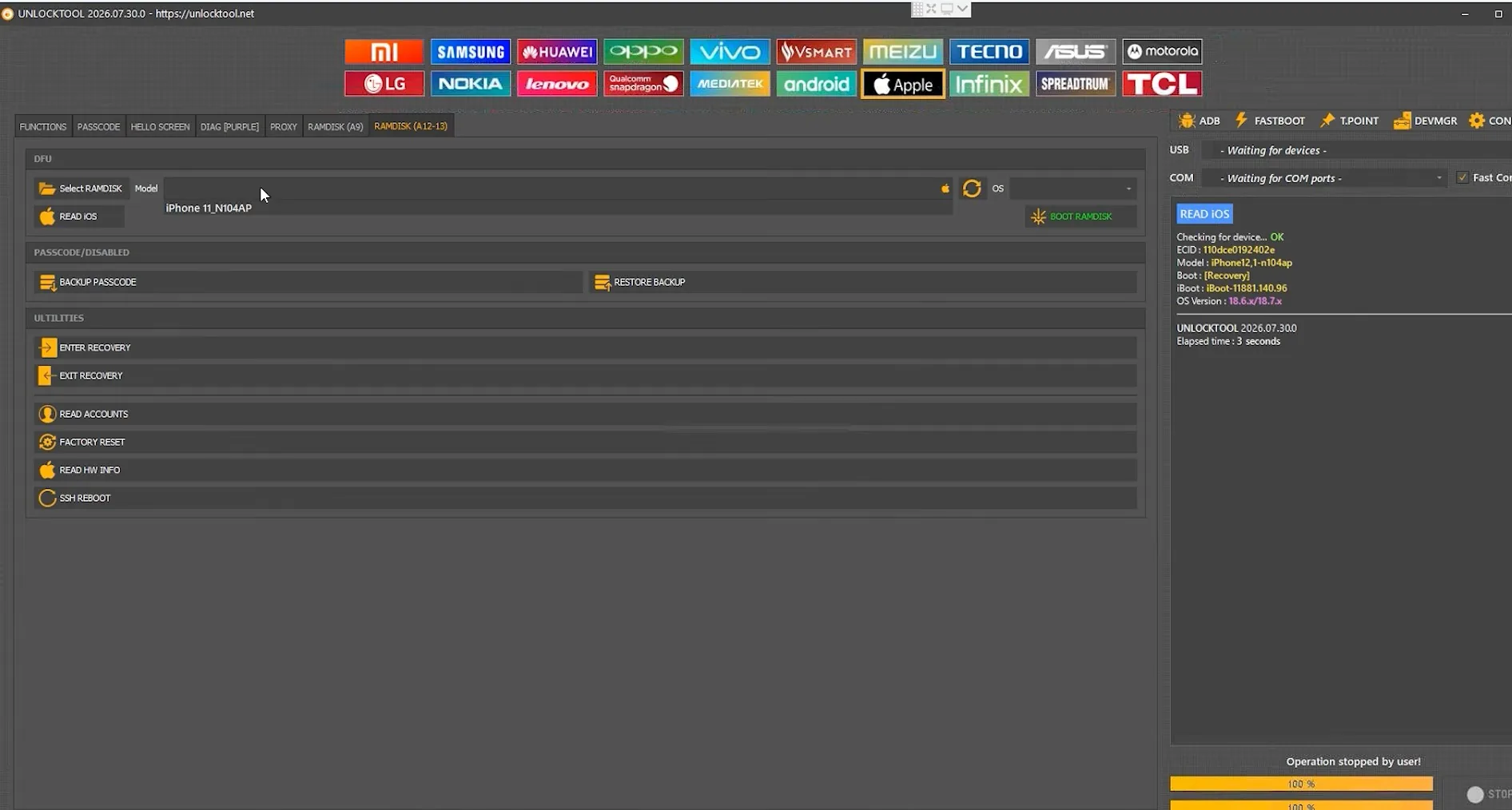Open the Qualcomm Snapdragon logo
Image resolution: width=1512 pixels, height=810 pixels.
tap(643, 84)
